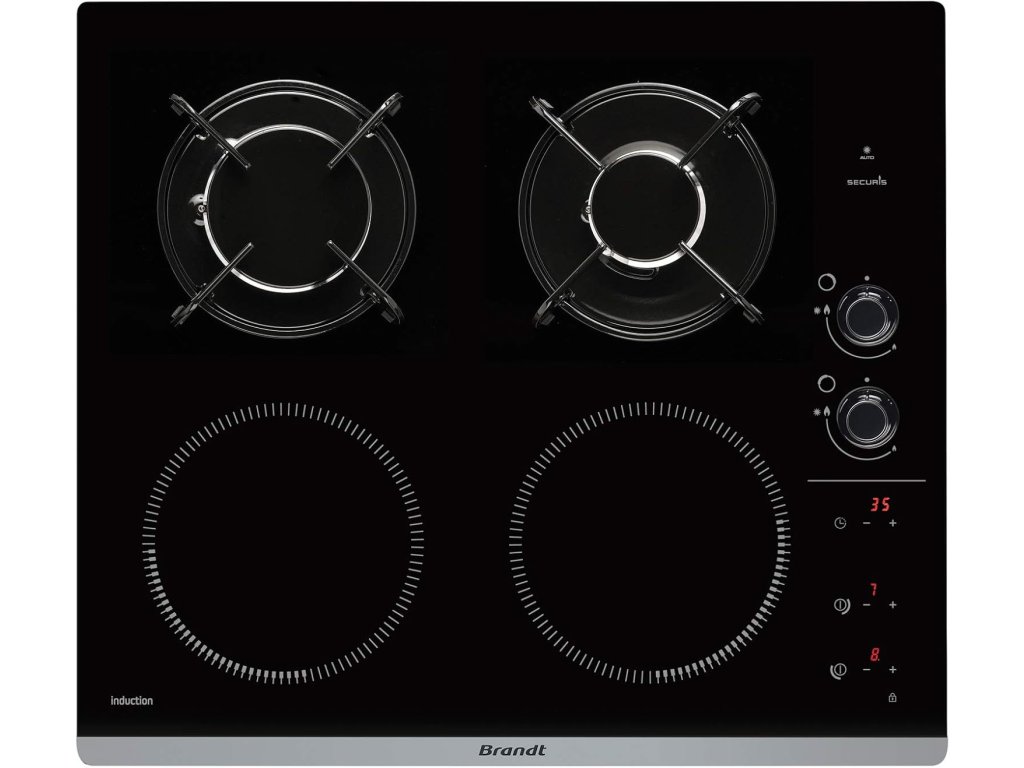Viewport: 1024px width, 768px height.
Task: Click the upper gas control knob
Action: [866, 315]
